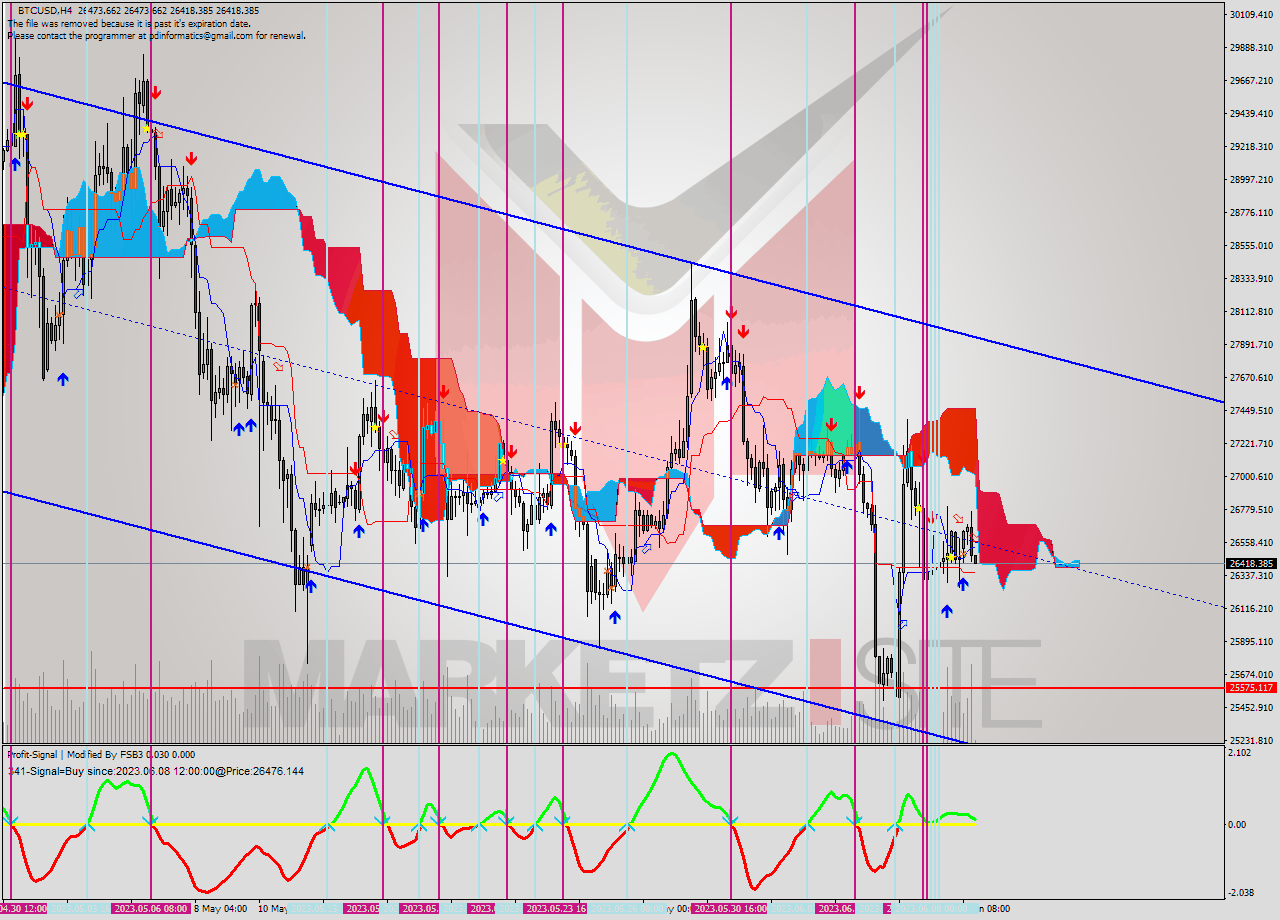Click the pdinformatics@gmail.com renewal contact line
The image size is (1280, 920).
tap(156, 35)
